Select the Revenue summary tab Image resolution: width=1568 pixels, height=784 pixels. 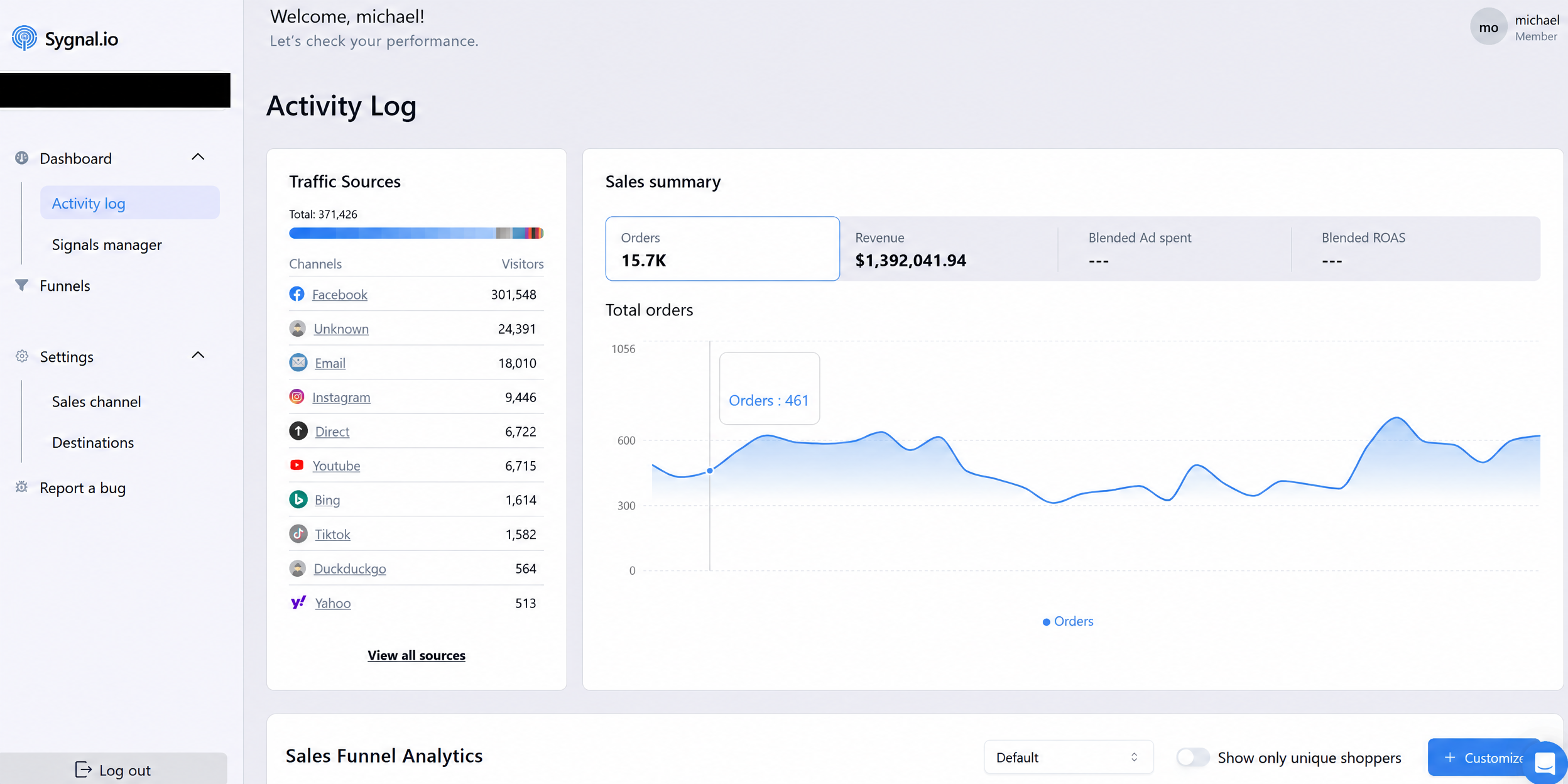pos(949,249)
